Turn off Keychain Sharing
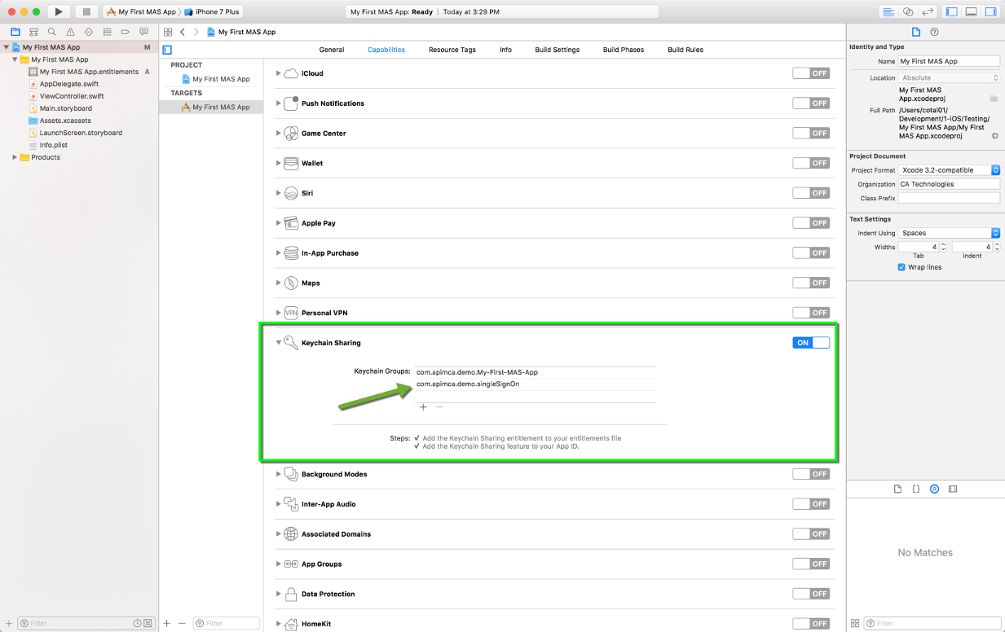Screen dimensions: 1005x632 point(811,343)
